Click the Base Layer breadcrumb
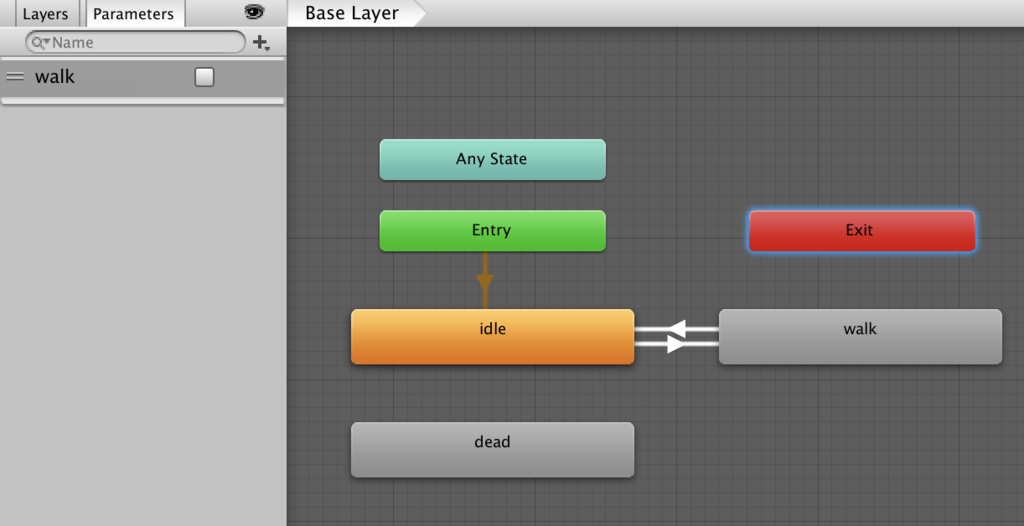The image size is (1024, 526). [x=353, y=14]
